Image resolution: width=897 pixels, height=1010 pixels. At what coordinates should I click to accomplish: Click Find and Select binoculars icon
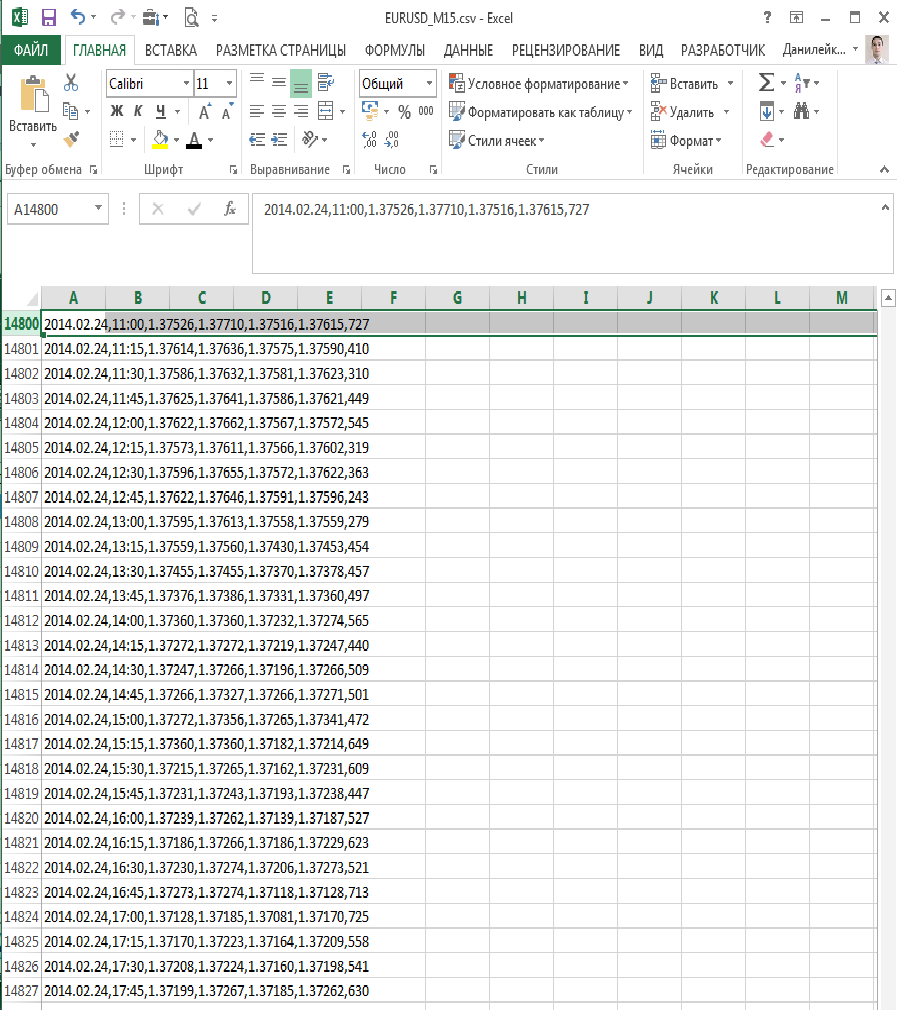(801, 111)
